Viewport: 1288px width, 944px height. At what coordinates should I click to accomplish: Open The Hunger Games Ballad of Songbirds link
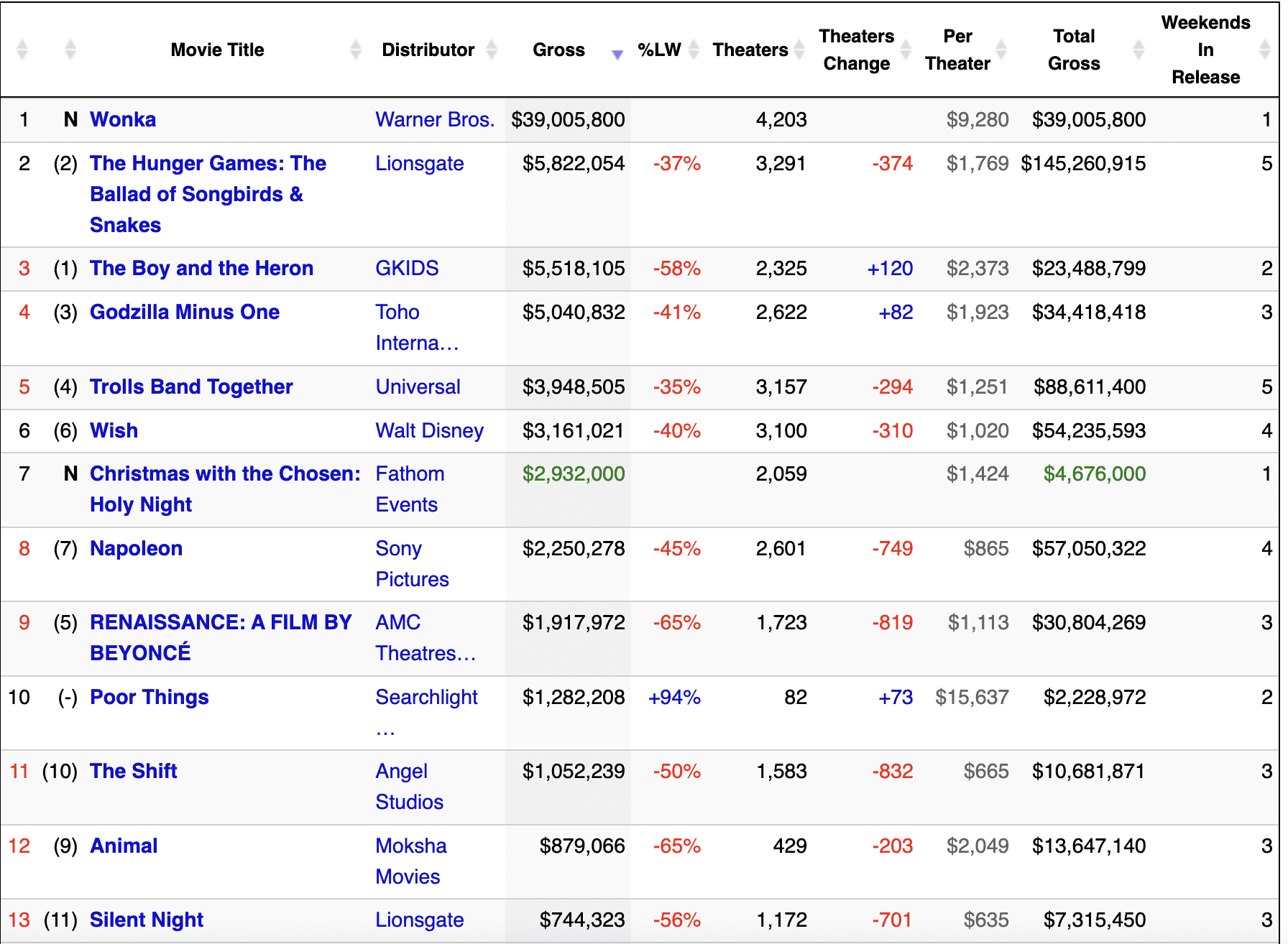point(208,194)
